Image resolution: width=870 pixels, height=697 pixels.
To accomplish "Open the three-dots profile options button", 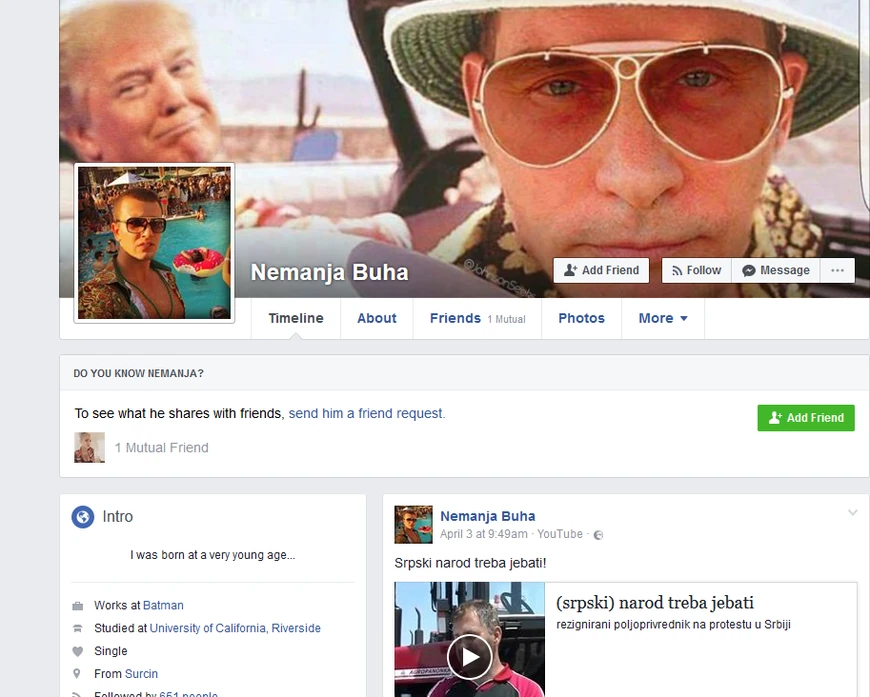I will [837, 270].
